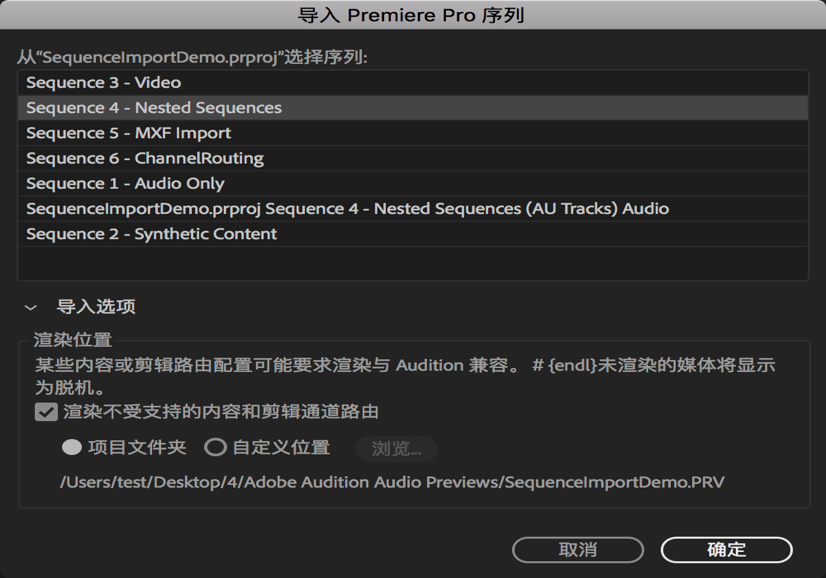This screenshot has height=578, width=826.
Task: Choose the Nested Sequences (AU Tracks) Audio entry
Action: point(347,208)
